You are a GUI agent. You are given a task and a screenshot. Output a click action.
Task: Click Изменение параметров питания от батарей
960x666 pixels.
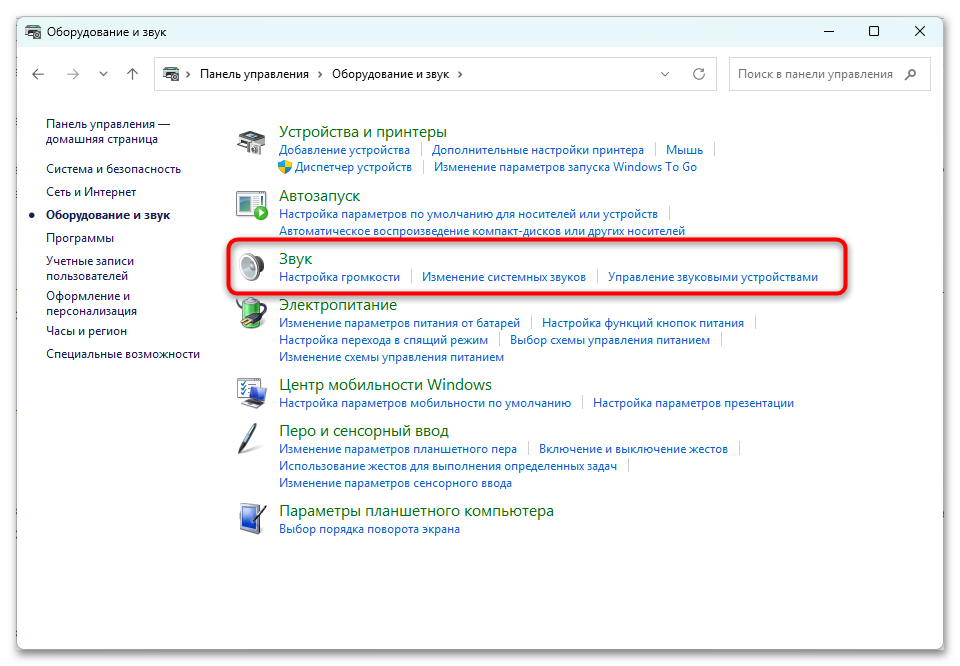(399, 323)
